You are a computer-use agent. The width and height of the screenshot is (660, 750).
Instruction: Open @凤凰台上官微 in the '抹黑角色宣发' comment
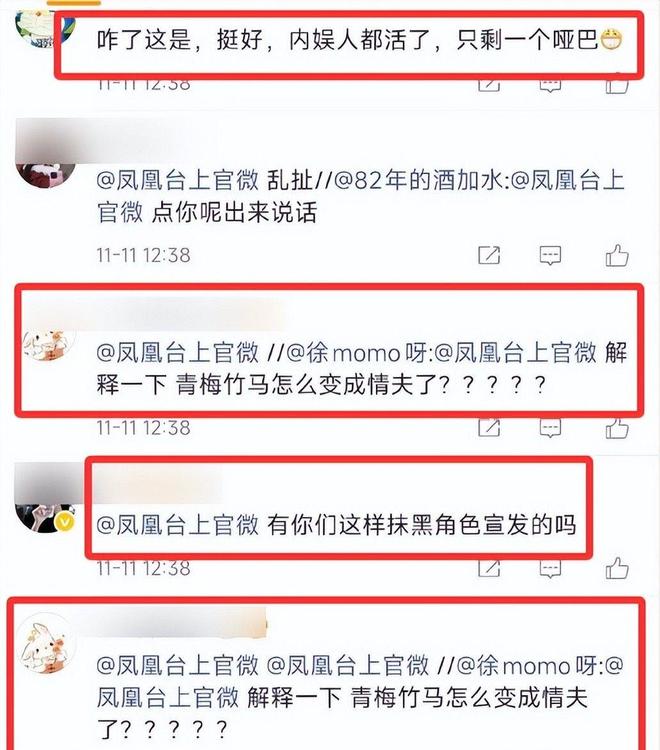(x=177, y=525)
